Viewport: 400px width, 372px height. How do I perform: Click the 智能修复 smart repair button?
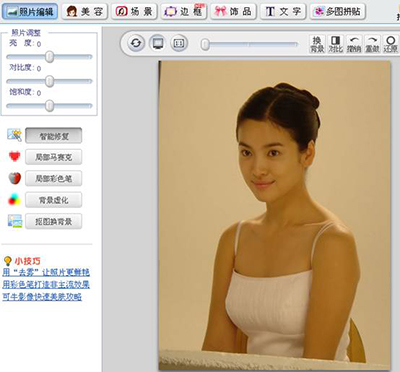[53, 136]
